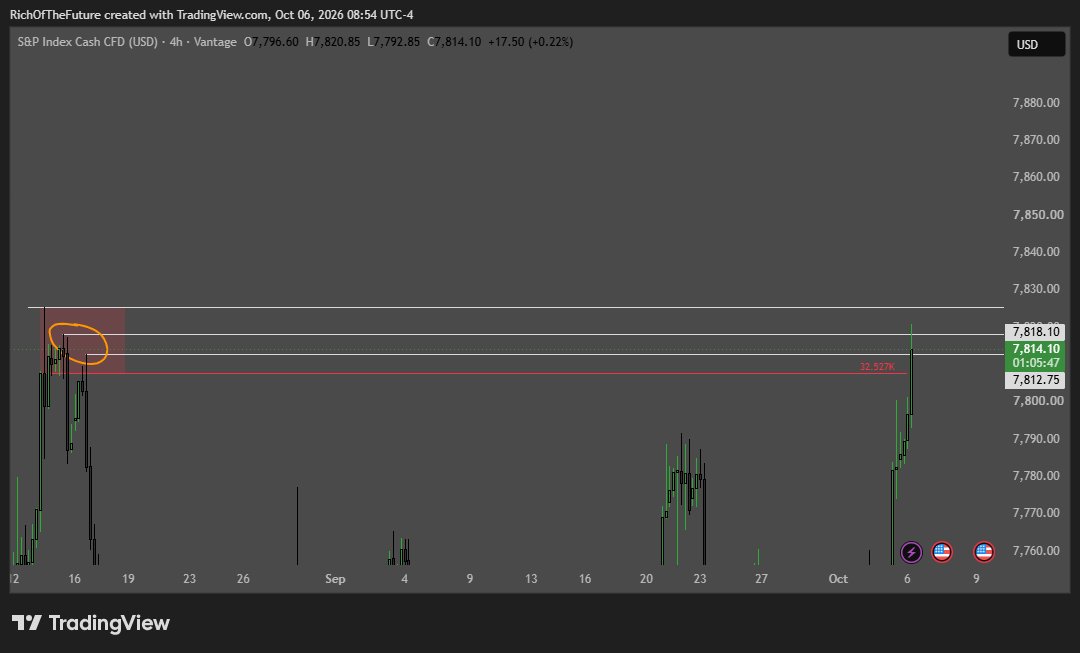Viewport: 1080px width, 653px height.
Task: Click the Oct label on the time axis
Action: (838, 579)
